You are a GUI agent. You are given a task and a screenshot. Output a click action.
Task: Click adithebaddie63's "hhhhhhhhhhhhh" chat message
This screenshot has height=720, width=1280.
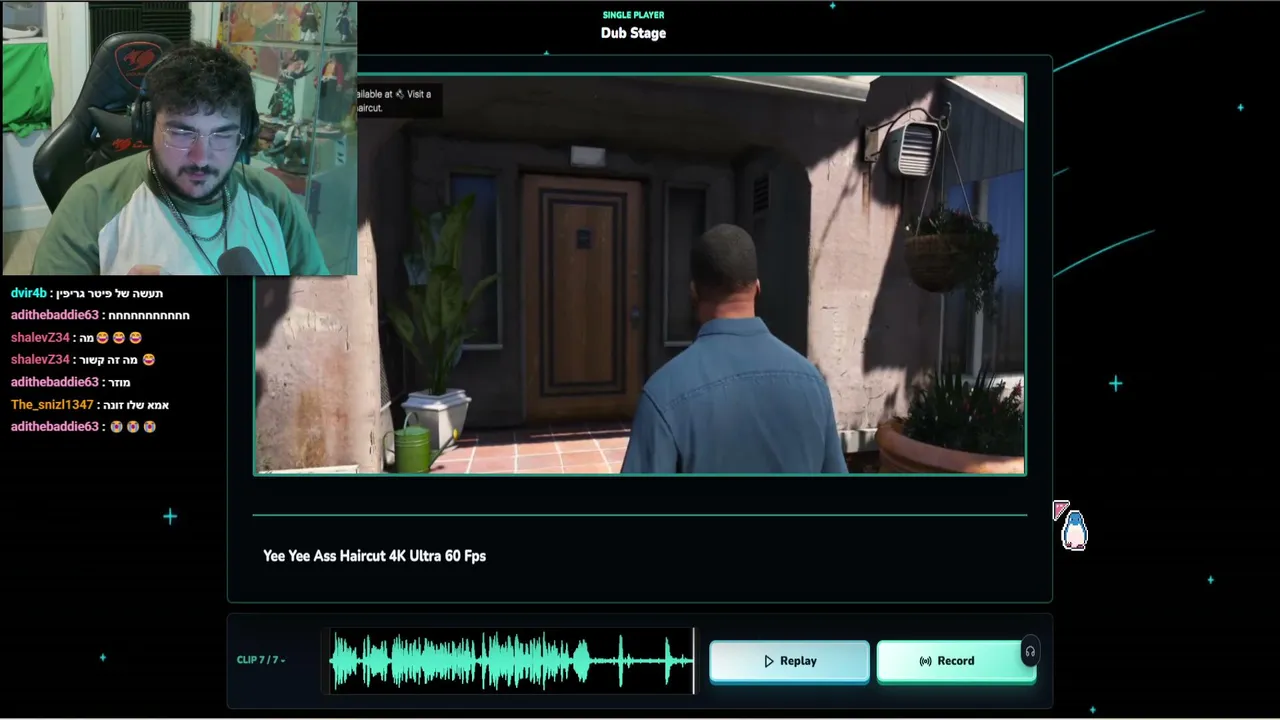coord(149,315)
